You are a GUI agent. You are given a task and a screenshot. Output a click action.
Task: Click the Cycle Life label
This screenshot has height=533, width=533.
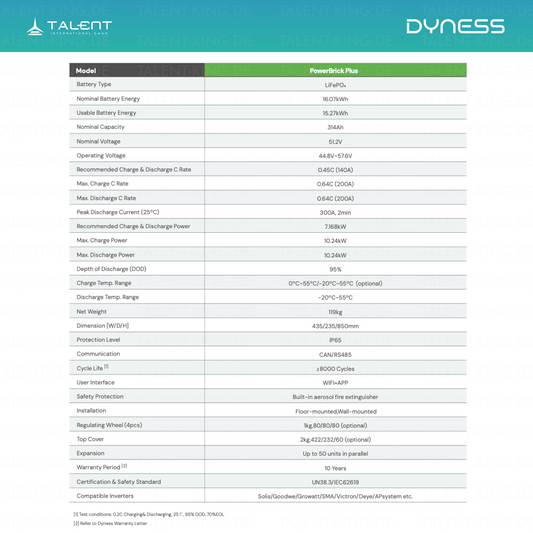click(92, 368)
